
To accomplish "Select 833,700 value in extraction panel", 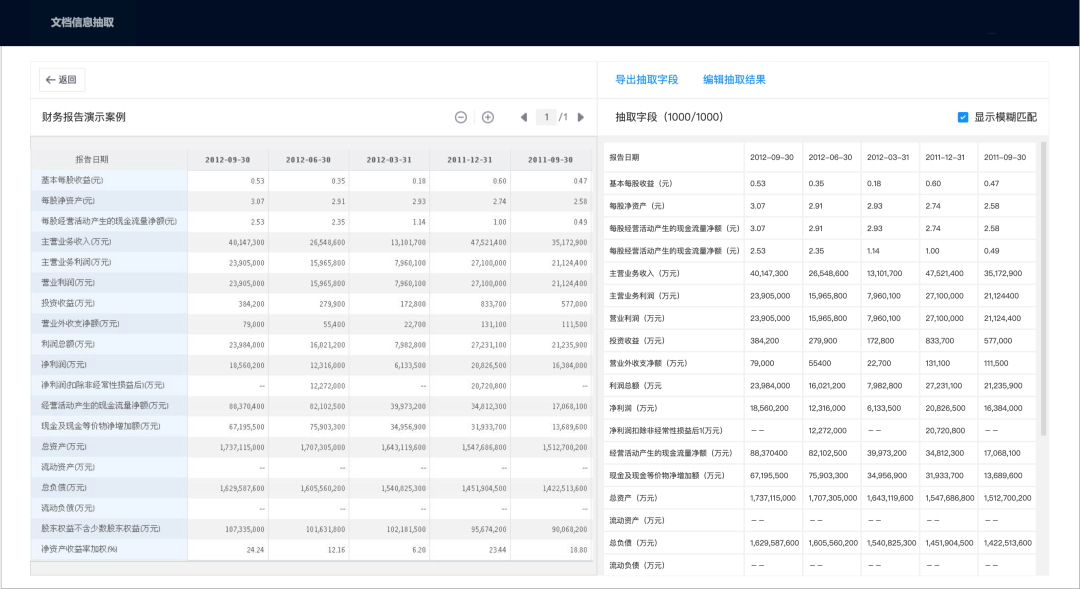I will pos(939,341).
